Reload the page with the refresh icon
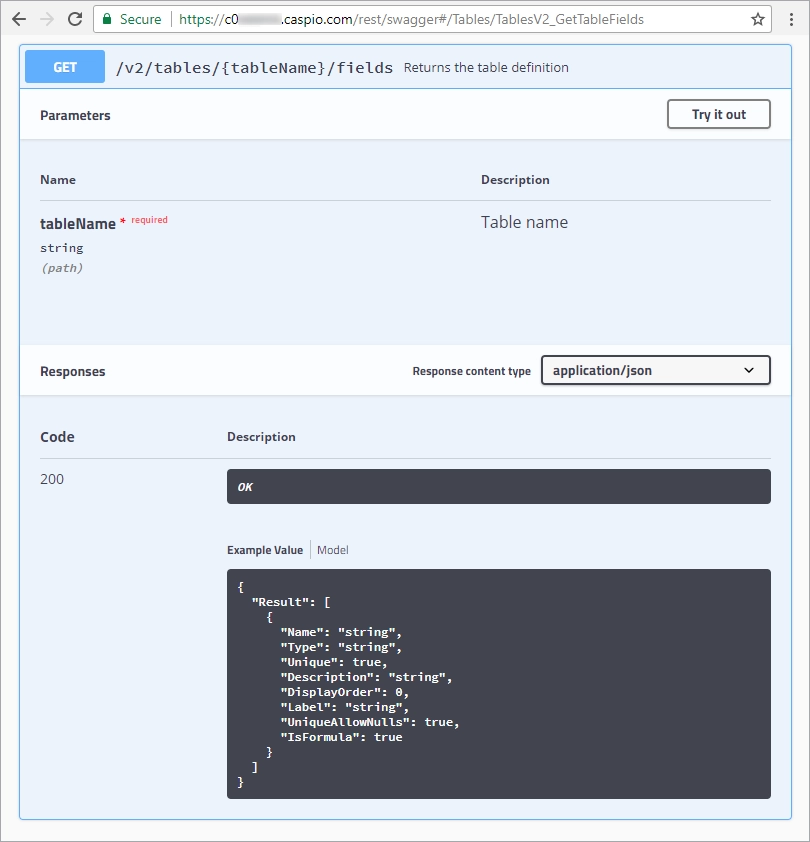Image resolution: width=810 pixels, height=842 pixels. (x=75, y=19)
